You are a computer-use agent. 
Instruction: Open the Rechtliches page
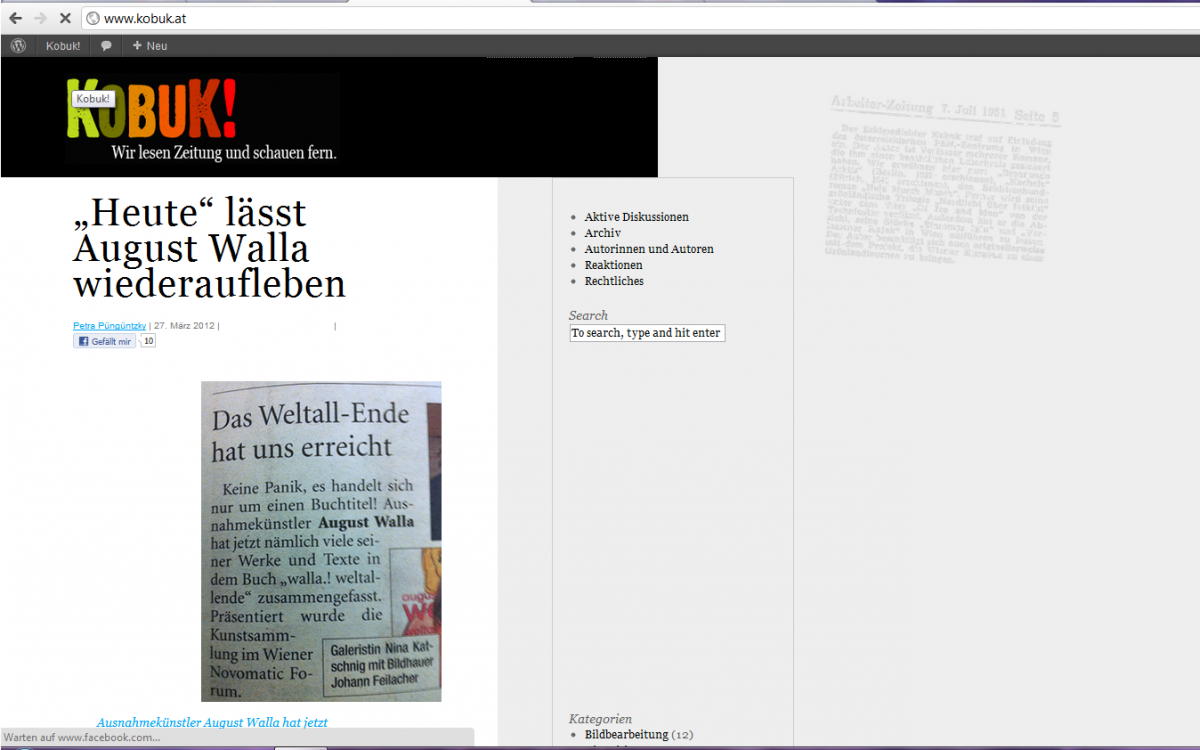pos(614,281)
